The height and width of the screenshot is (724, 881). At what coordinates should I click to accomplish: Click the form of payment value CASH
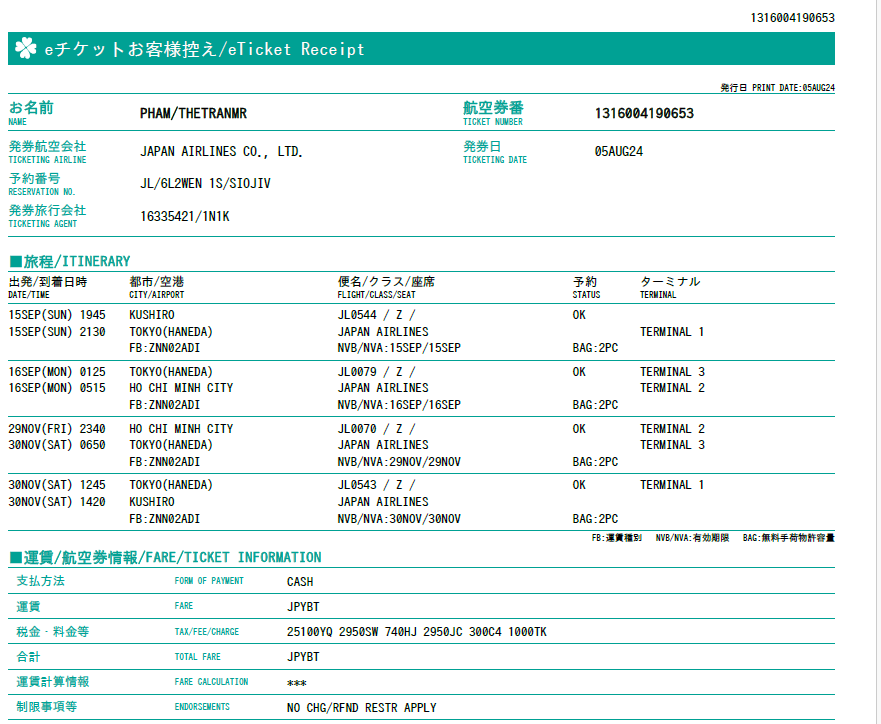click(x=300, y=581)
